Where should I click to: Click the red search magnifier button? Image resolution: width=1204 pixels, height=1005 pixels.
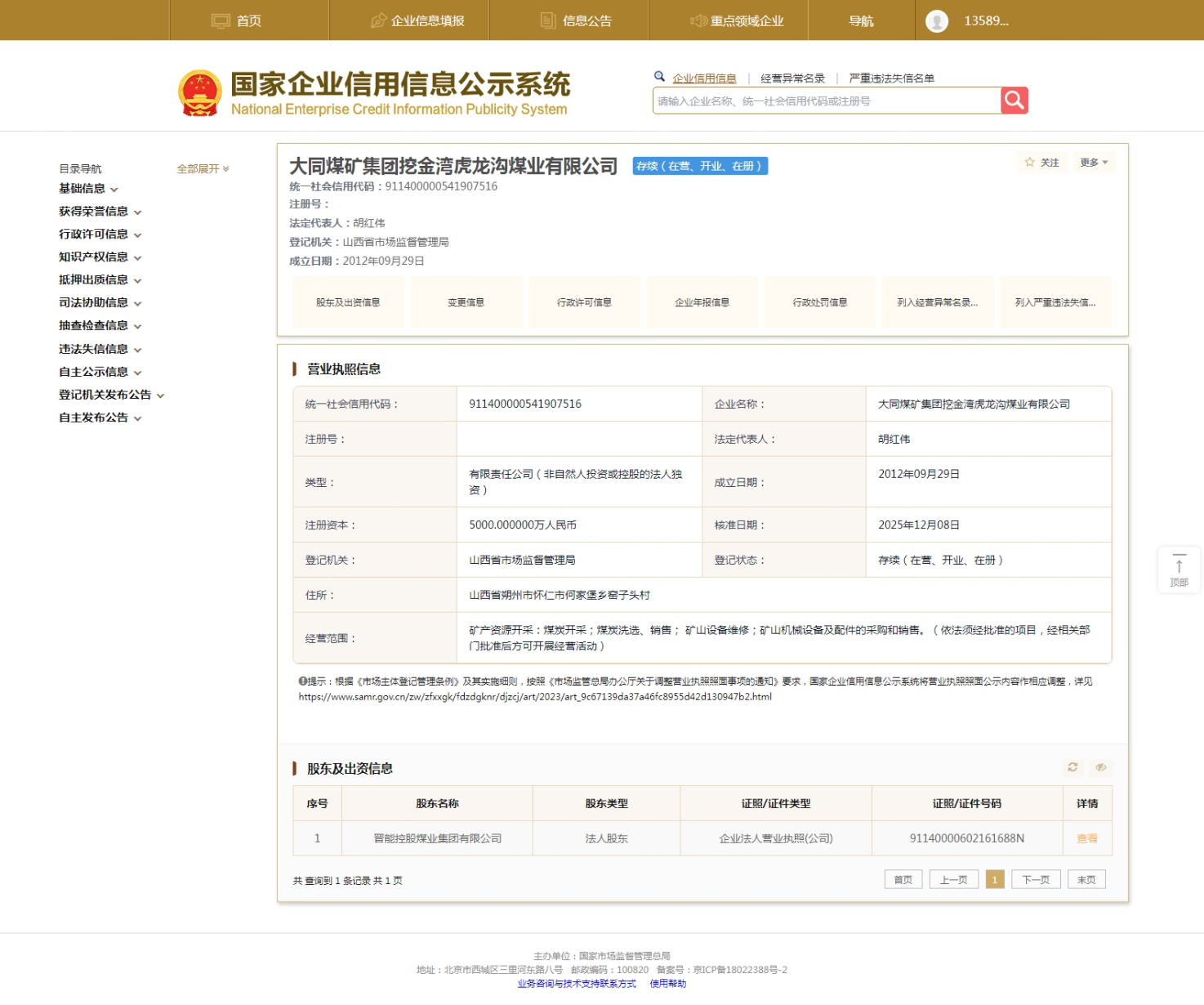point(1014,100)
